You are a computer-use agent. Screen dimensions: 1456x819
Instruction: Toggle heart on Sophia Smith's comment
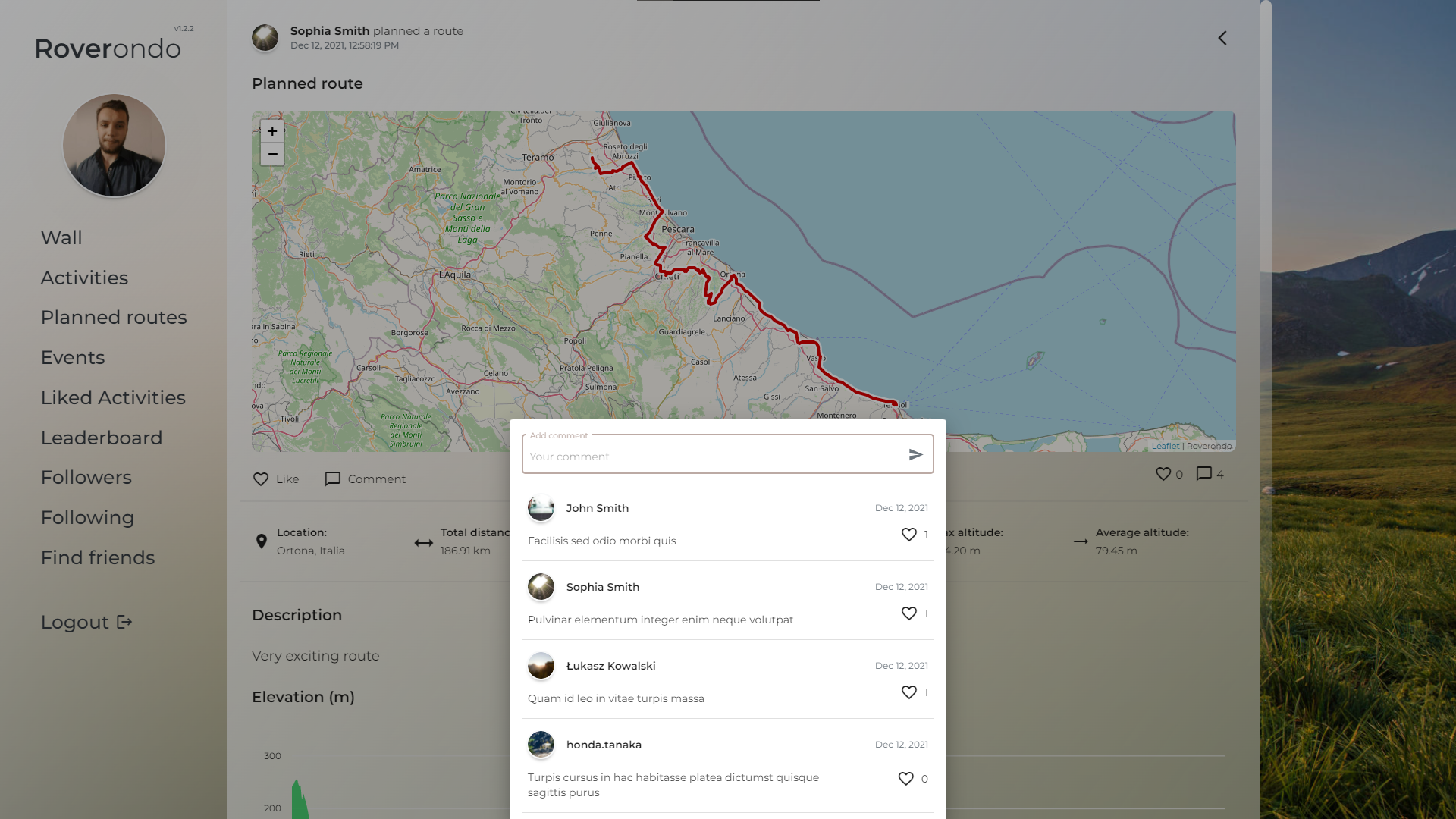tap(908, 613)
